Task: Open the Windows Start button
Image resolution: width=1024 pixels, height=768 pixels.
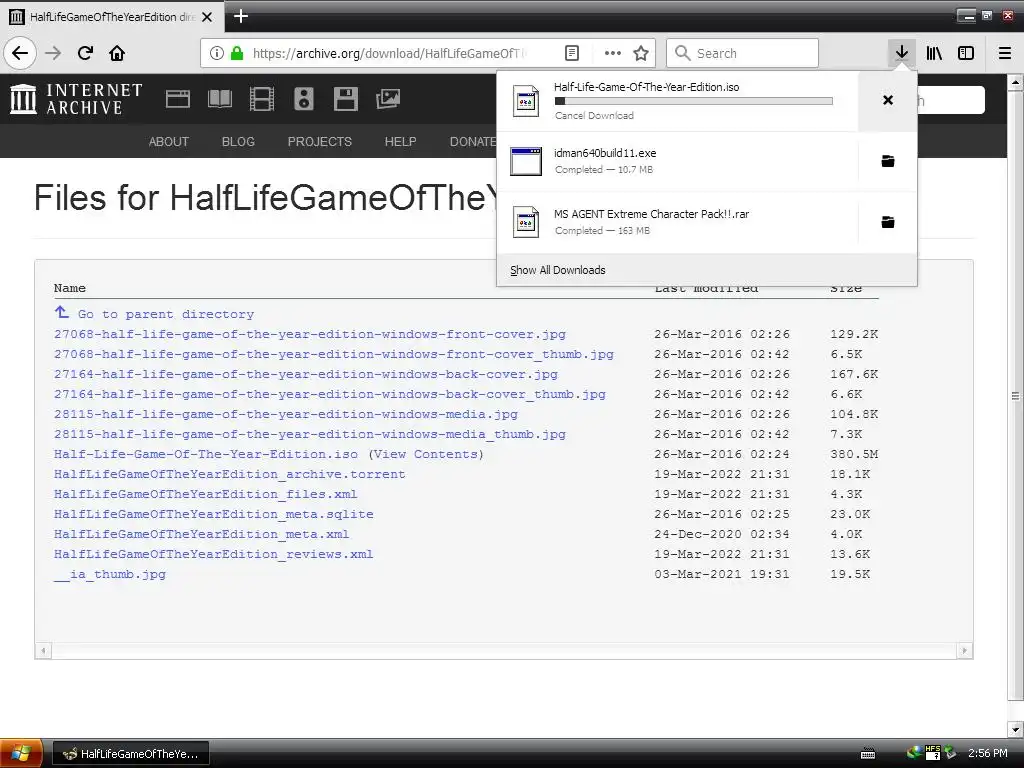Action: [21, 753]
